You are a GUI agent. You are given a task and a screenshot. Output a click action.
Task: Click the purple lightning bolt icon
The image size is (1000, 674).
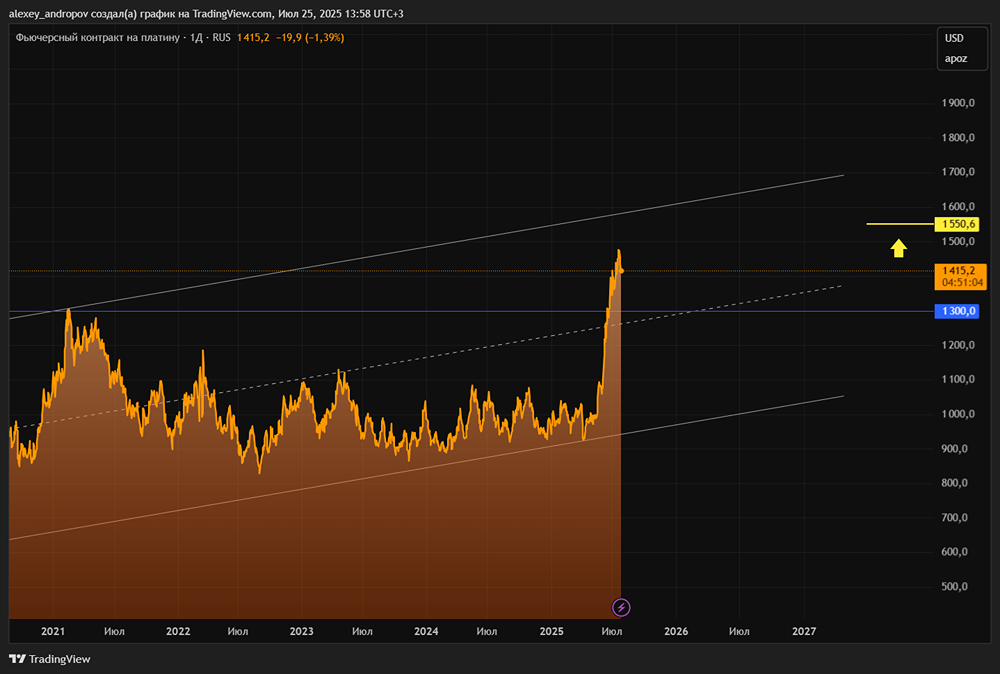(x=621, y=607)
